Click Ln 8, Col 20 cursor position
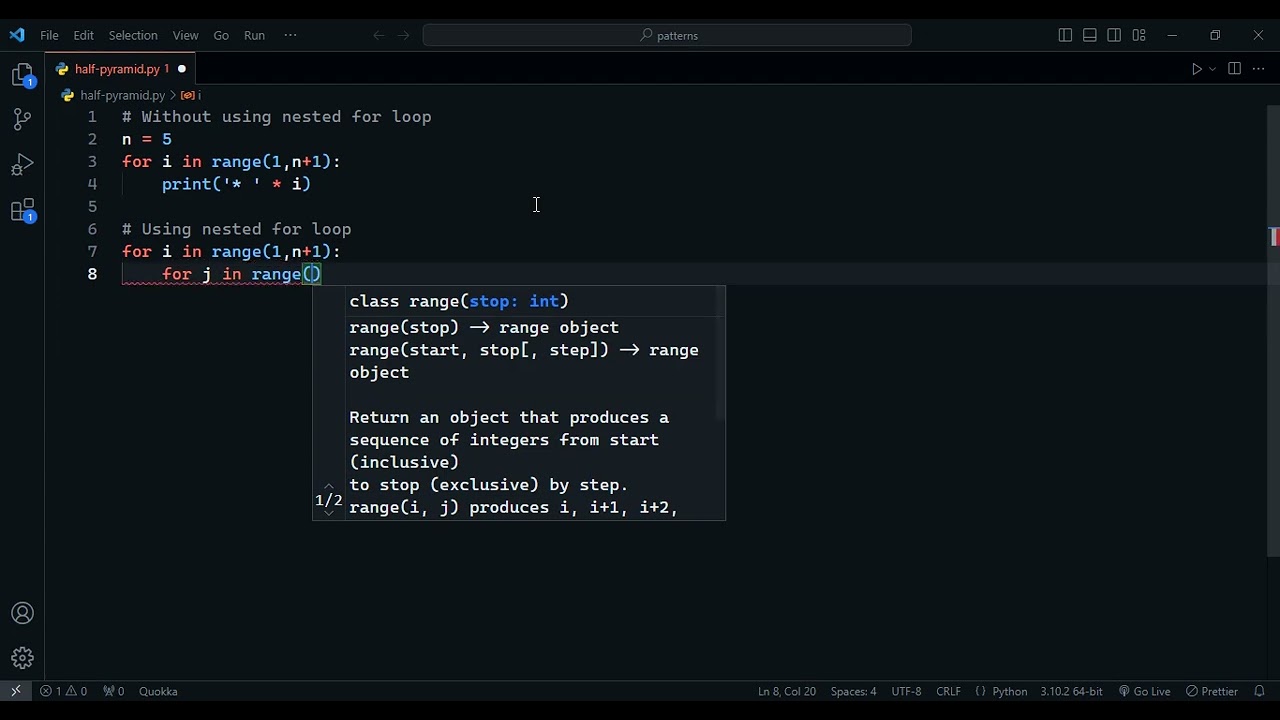1280x720 pixels. [x=787, y=691]
